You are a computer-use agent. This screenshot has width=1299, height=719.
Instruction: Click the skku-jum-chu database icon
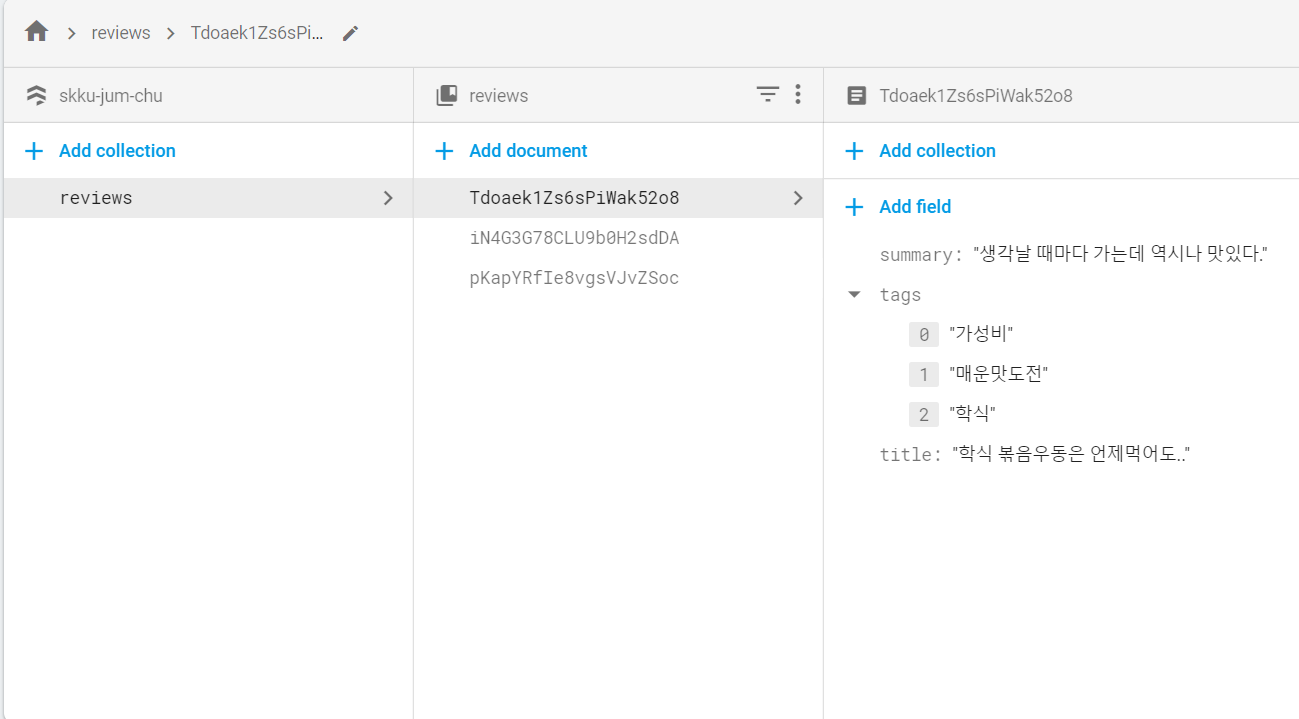(x=36, y=96)
